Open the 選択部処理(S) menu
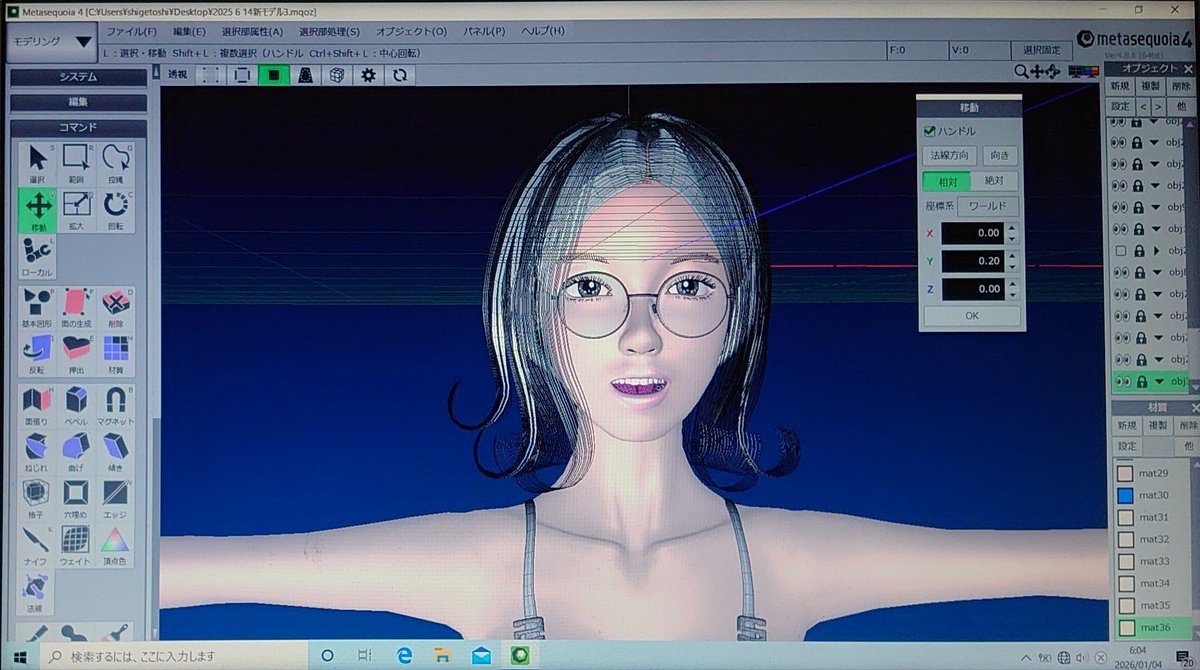The image size is (1200, 670). coord(329,31)
